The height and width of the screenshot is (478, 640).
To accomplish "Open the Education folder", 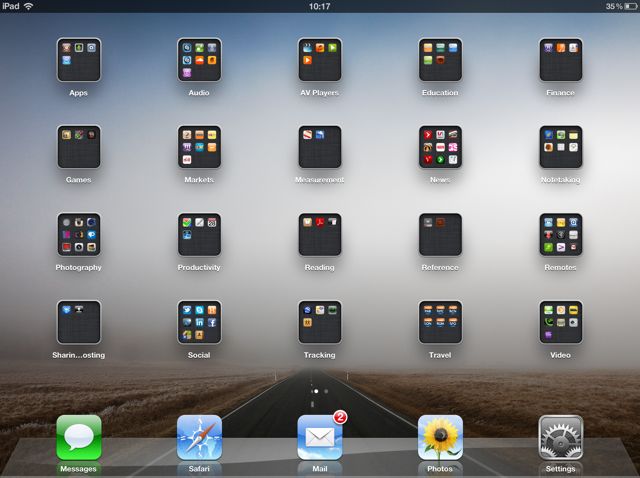I will 440,60.
